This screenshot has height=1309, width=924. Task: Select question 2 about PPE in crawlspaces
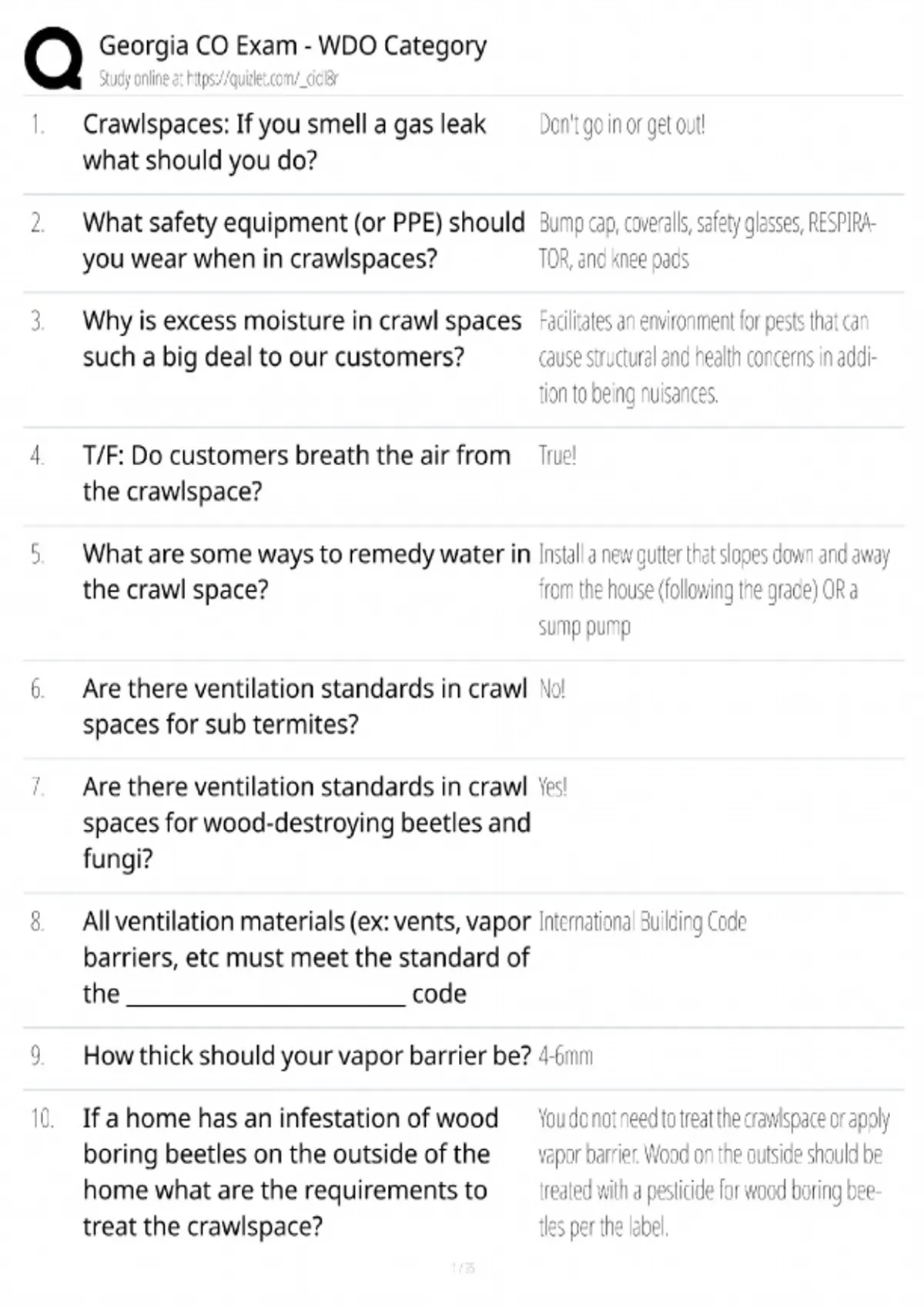pos(303,240)
